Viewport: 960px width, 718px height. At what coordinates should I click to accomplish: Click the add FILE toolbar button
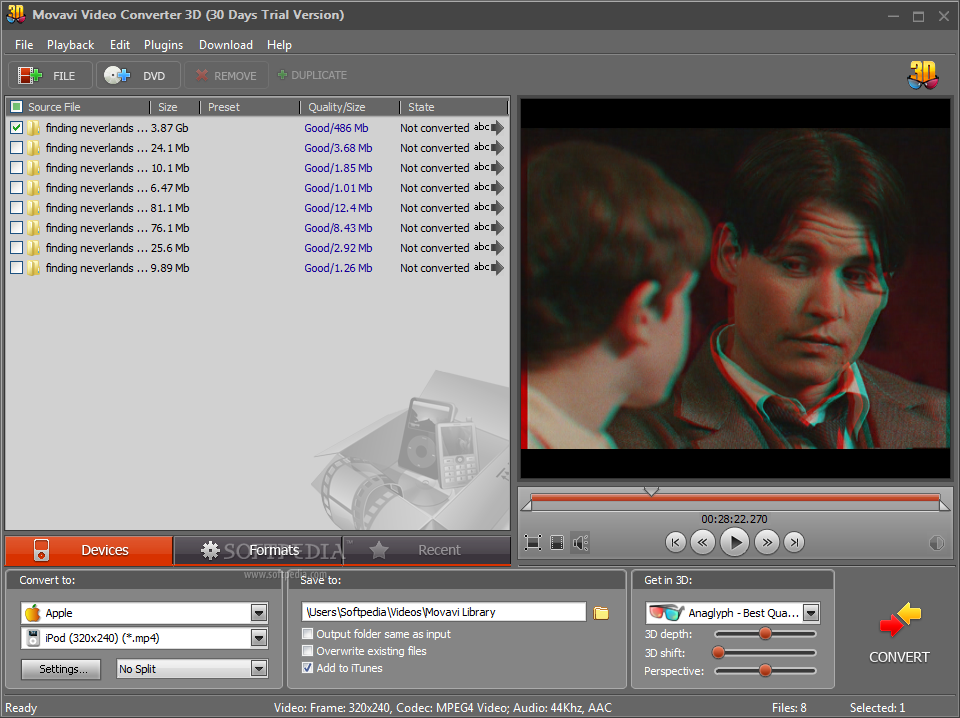(50, 75)
